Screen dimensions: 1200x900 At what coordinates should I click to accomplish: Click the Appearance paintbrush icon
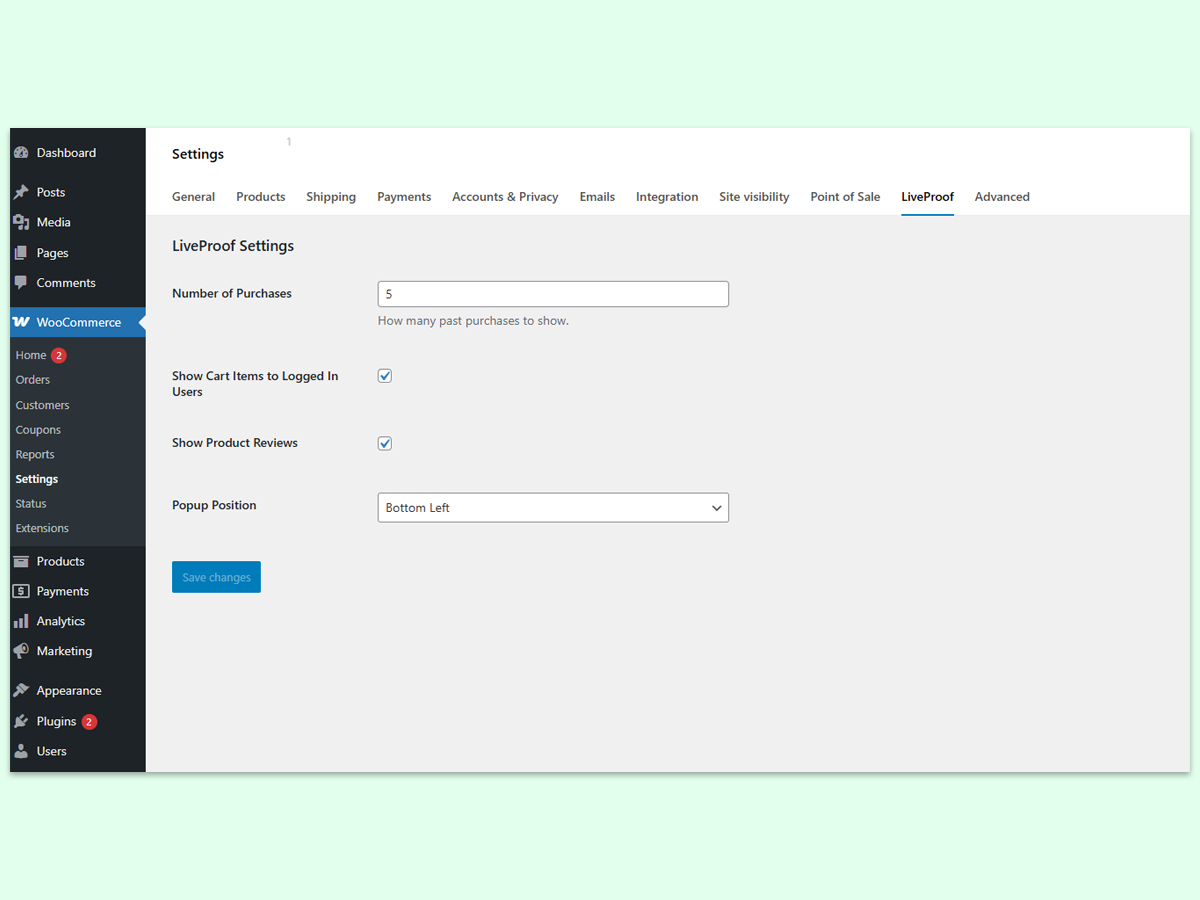coord(21,691)
